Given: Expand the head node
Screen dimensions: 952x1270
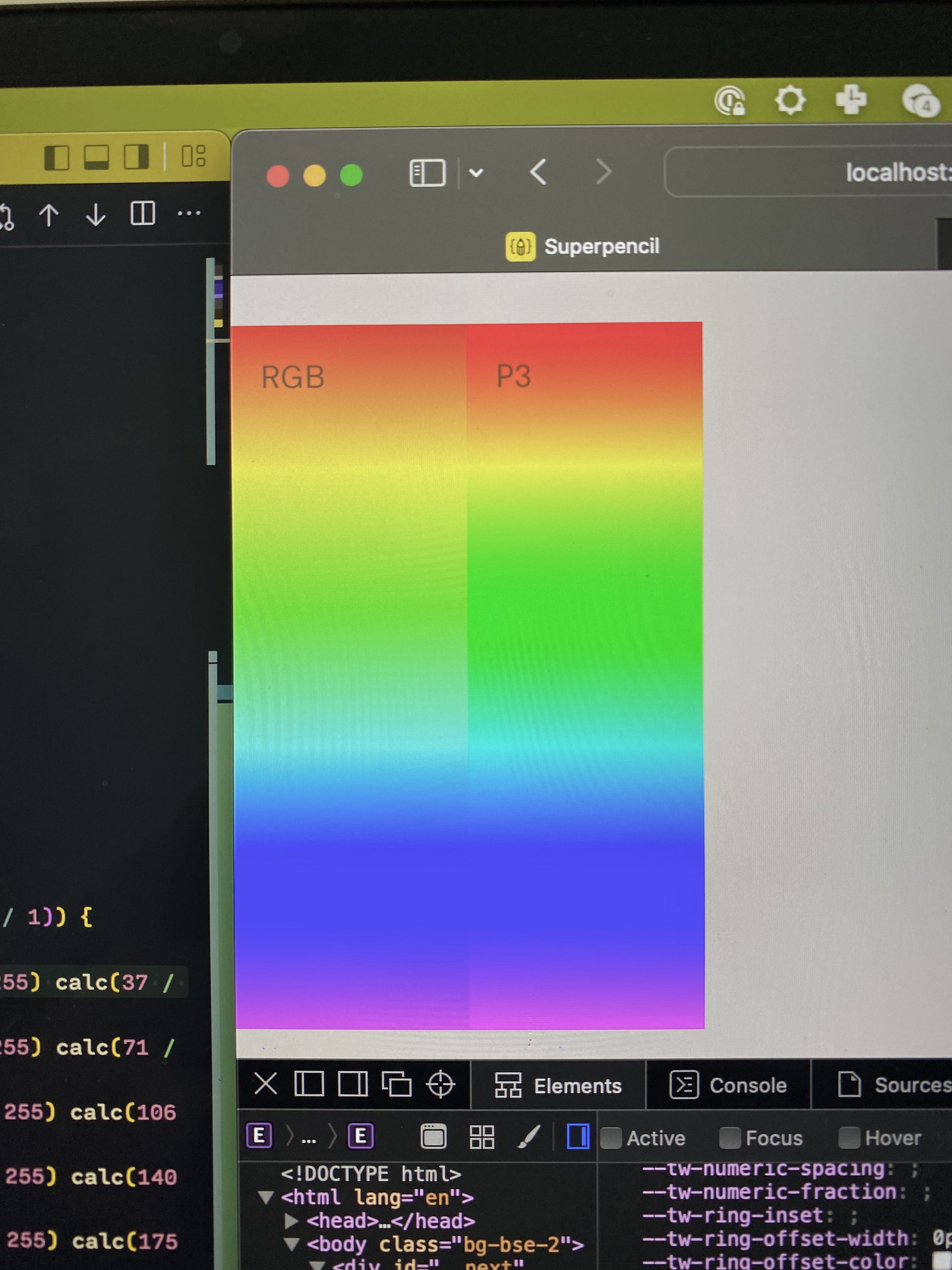Looking at the screenshot, I should pos(291,1221).
